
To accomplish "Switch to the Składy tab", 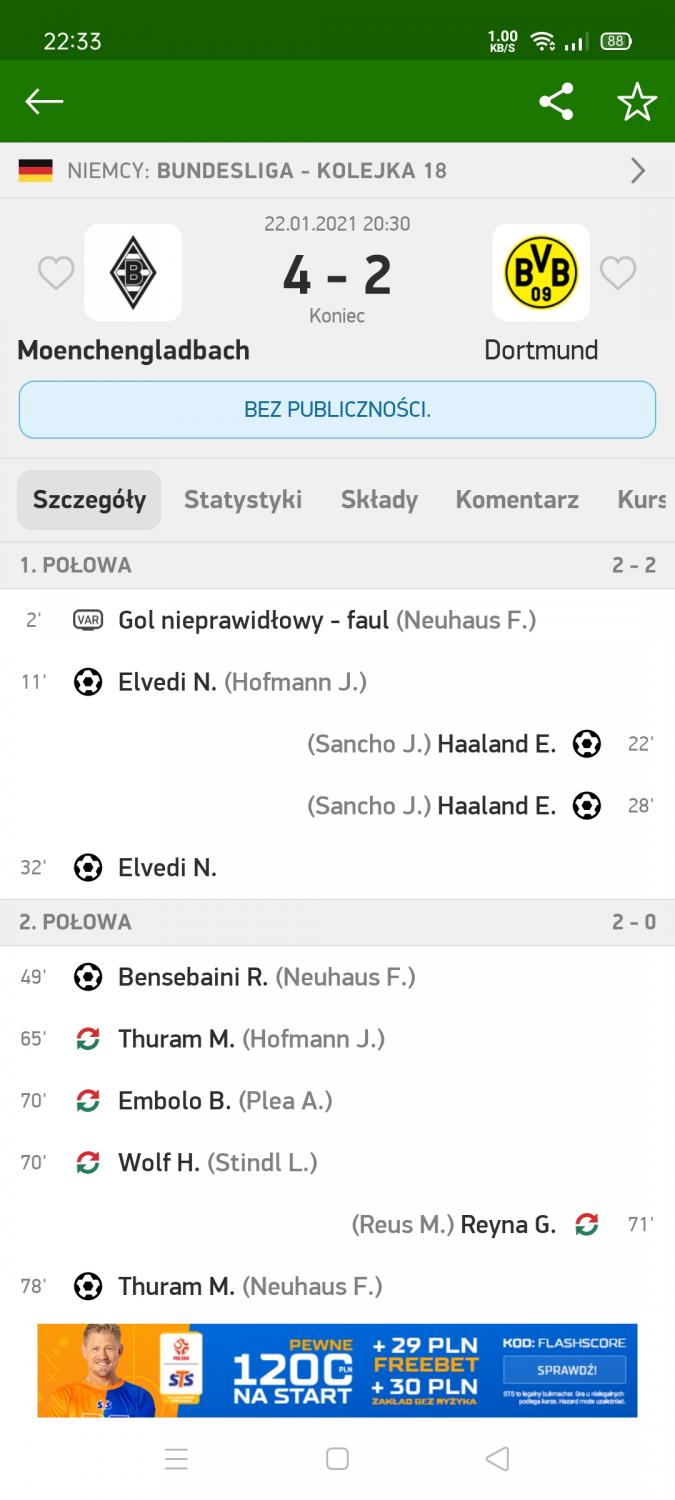I will 379,500.
